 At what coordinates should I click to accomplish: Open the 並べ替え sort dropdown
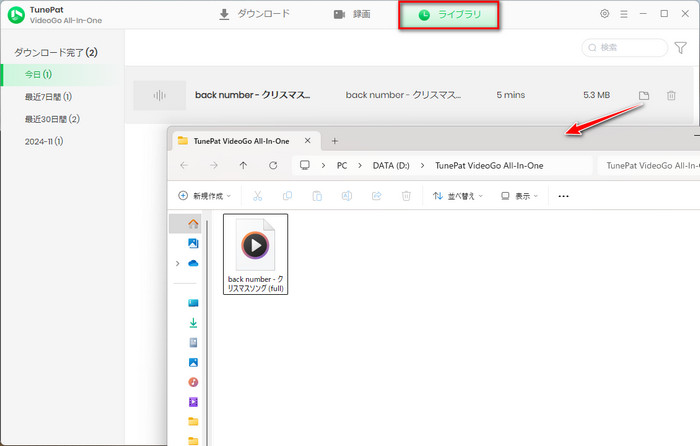click(x=458, y=196)
